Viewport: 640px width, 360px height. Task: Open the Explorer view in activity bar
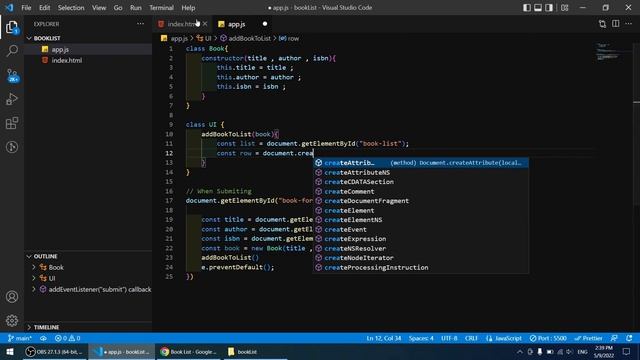tap(12, 27)
